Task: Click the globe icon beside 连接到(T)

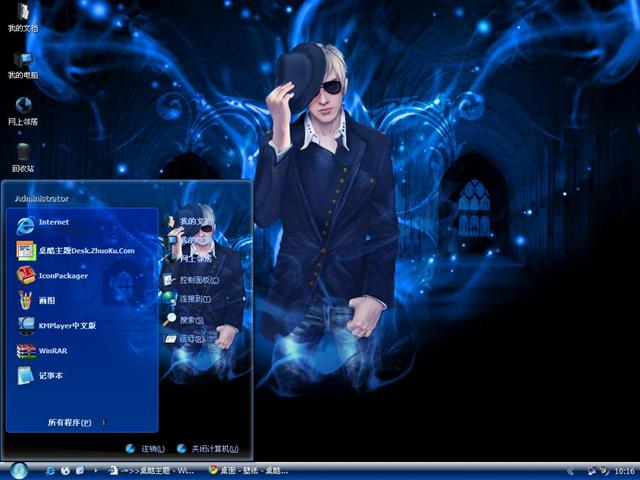Action: pos(169,298)
